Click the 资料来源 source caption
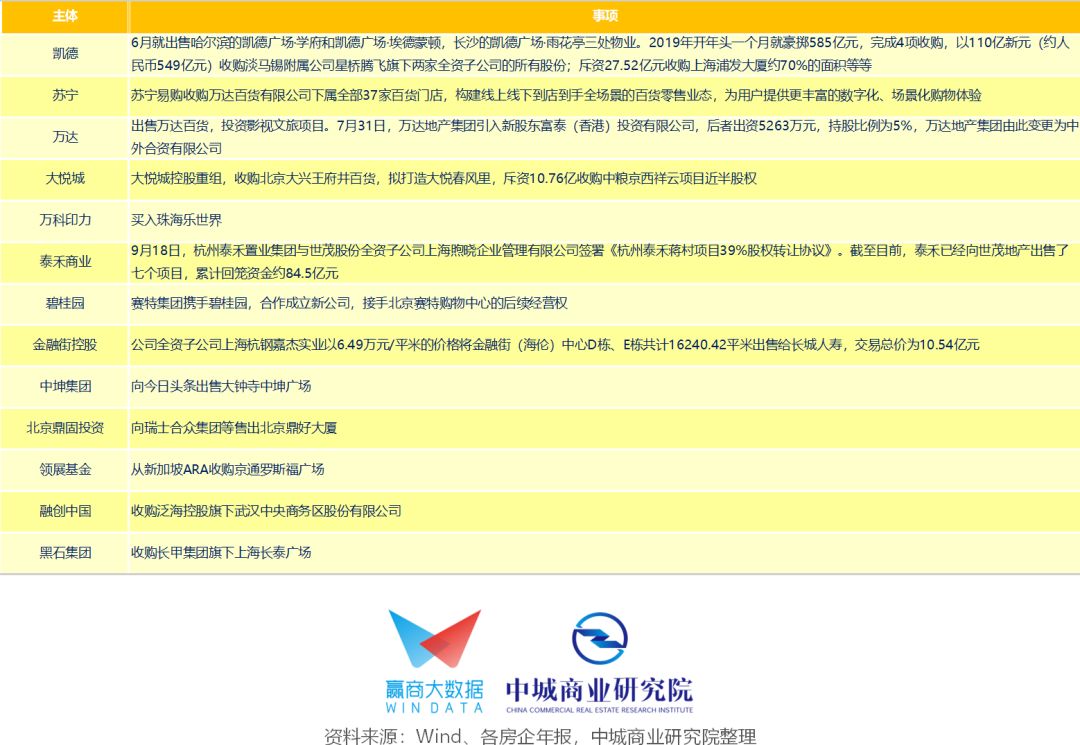 click(x=540, y=735)
